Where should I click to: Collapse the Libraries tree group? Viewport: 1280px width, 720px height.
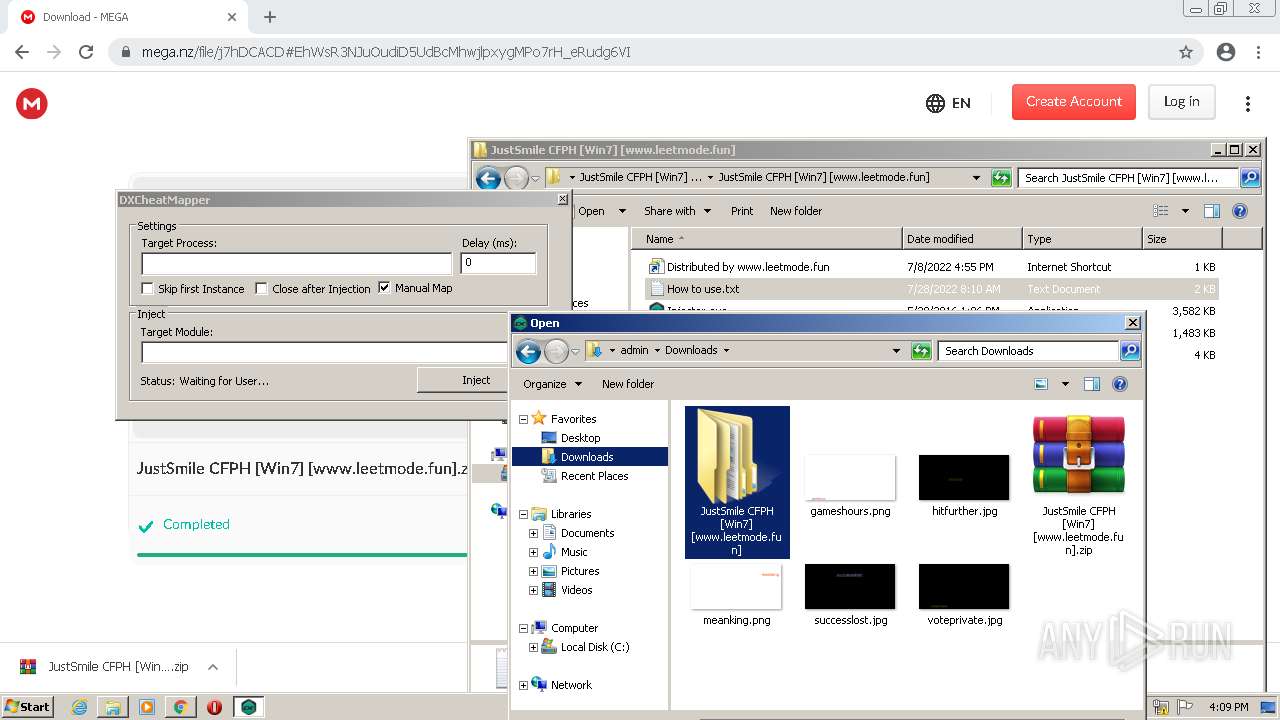tap(523, 514)
